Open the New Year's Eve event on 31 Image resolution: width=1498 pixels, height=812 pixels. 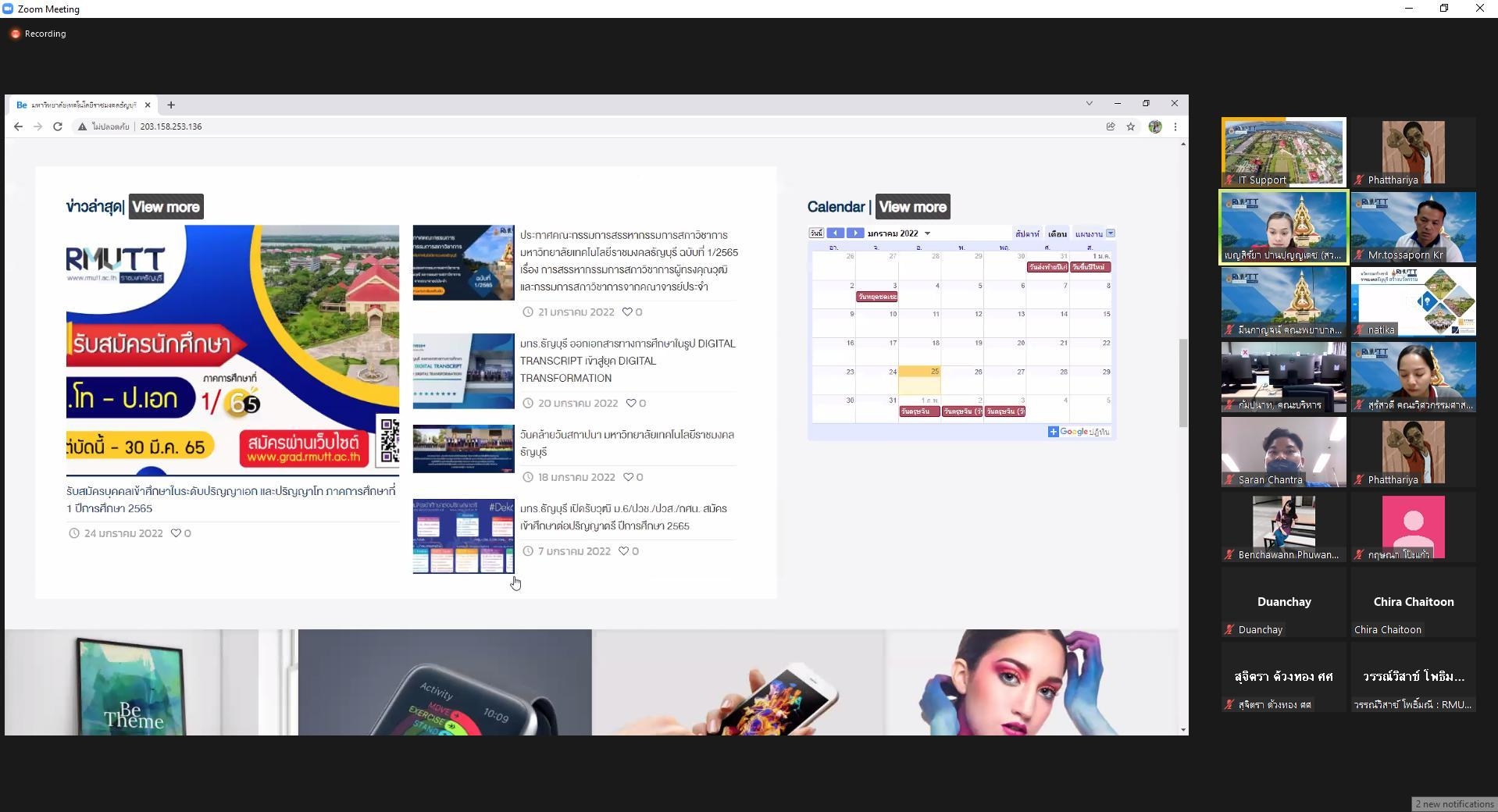point(1047,267)
